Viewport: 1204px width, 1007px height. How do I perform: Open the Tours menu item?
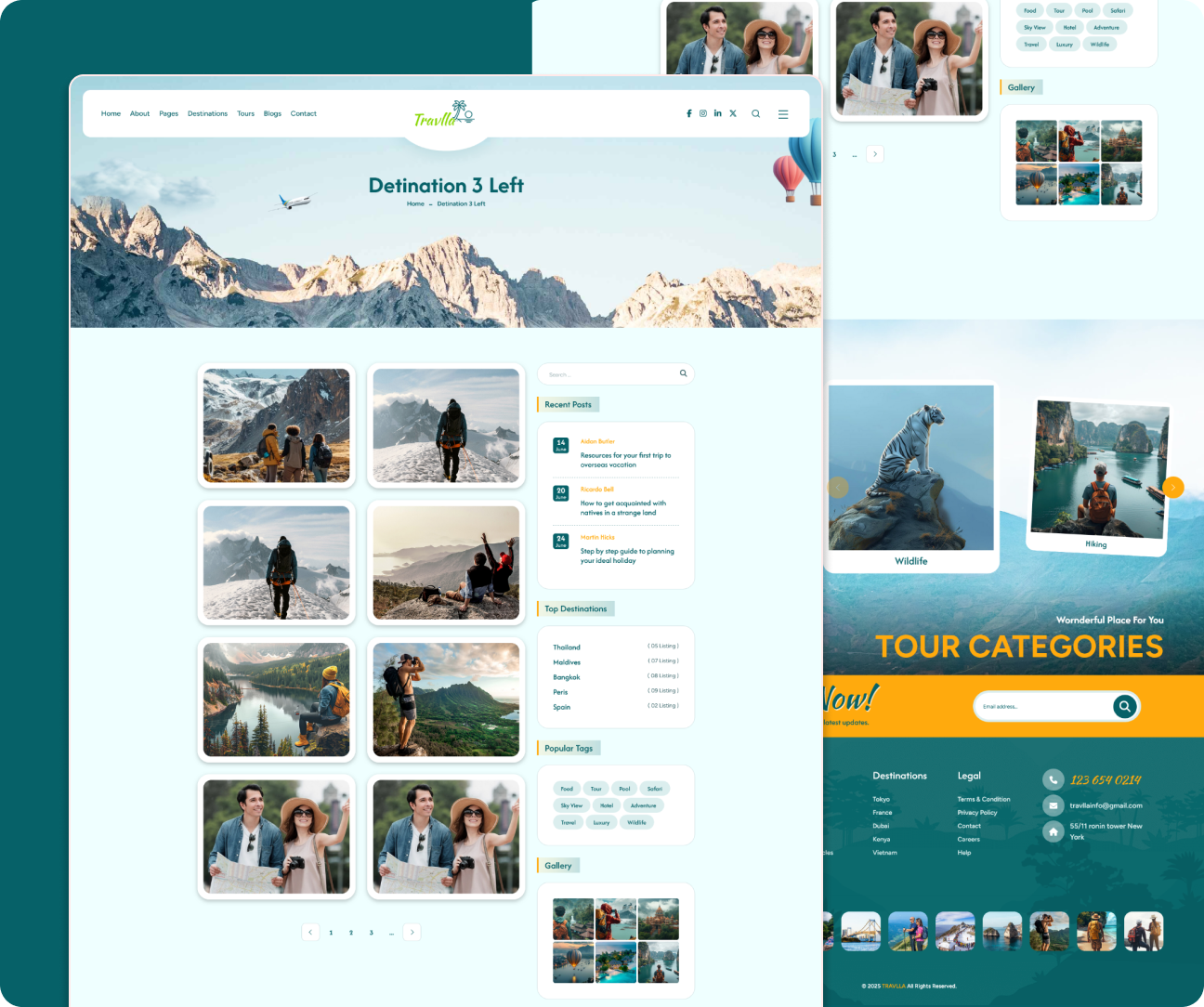pyautogui.click(x=245, y=114)
